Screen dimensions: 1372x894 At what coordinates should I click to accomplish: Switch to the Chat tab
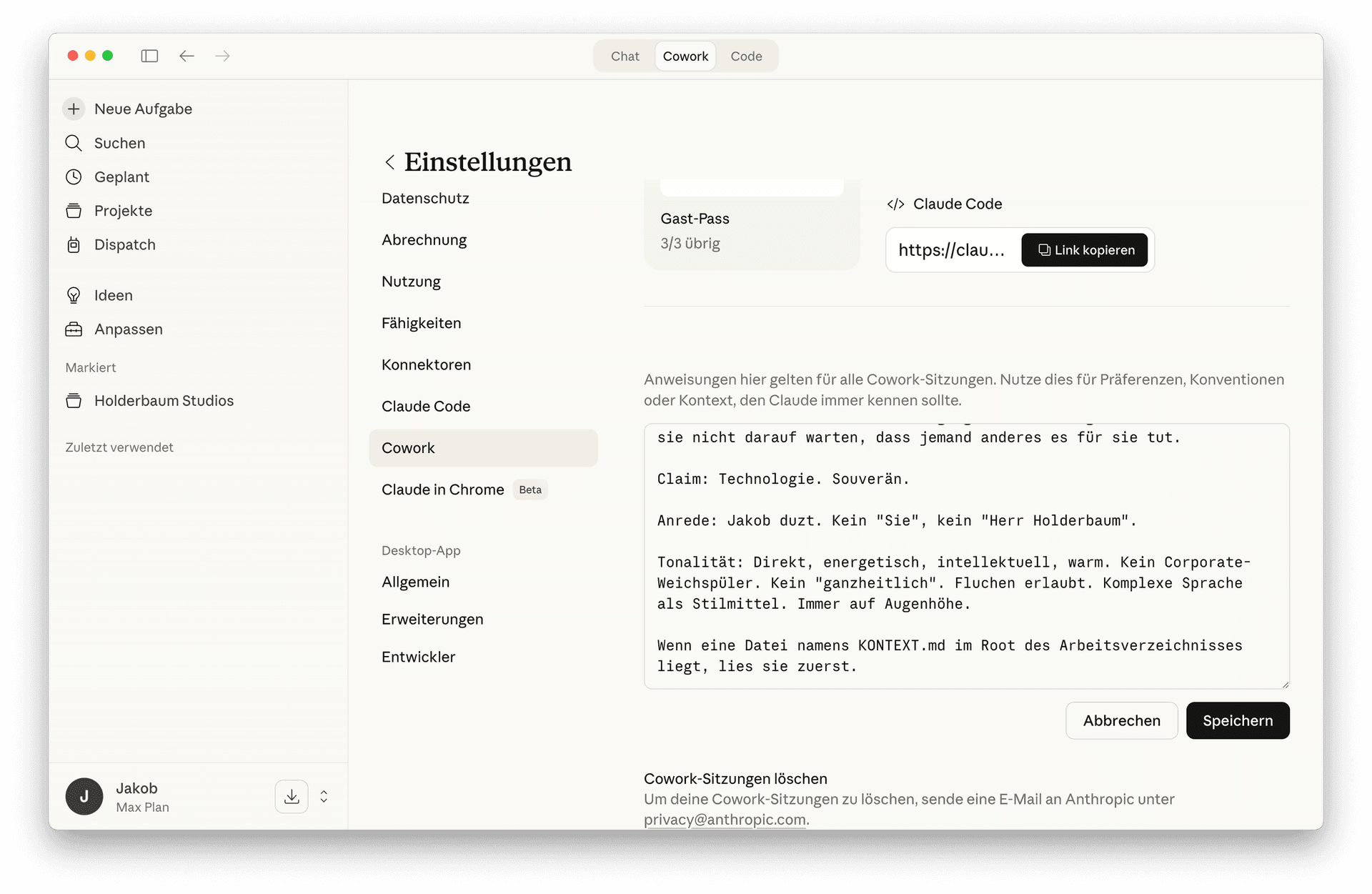tap(625, 56)
